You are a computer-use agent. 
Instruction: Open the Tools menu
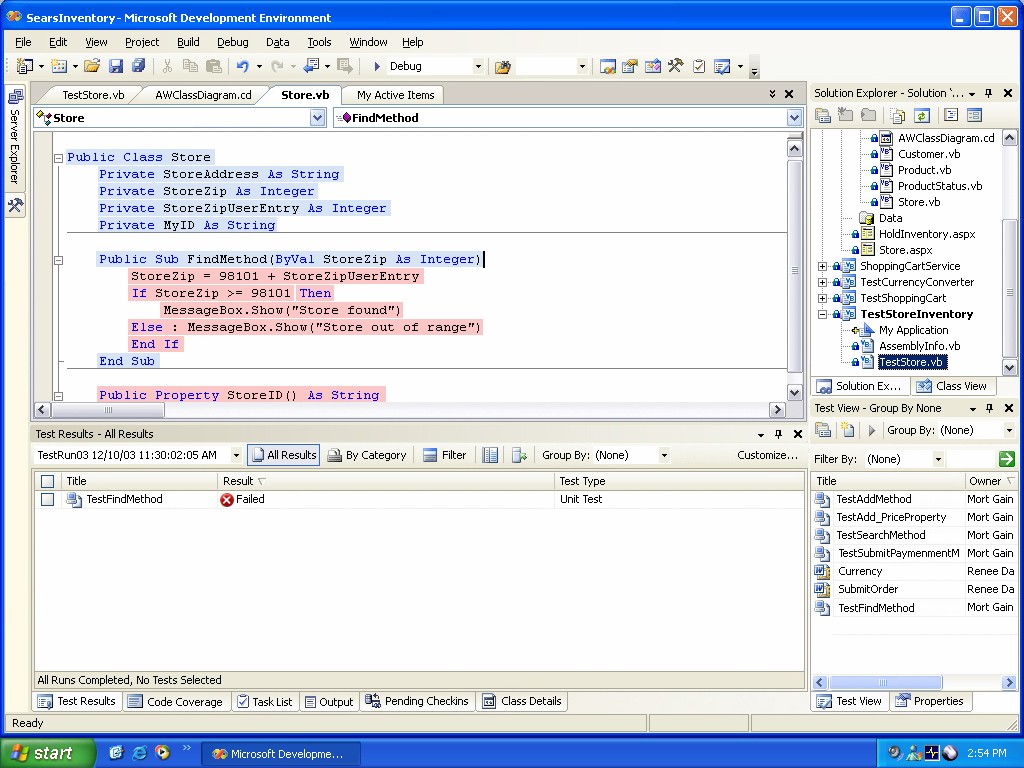(319, 42)
